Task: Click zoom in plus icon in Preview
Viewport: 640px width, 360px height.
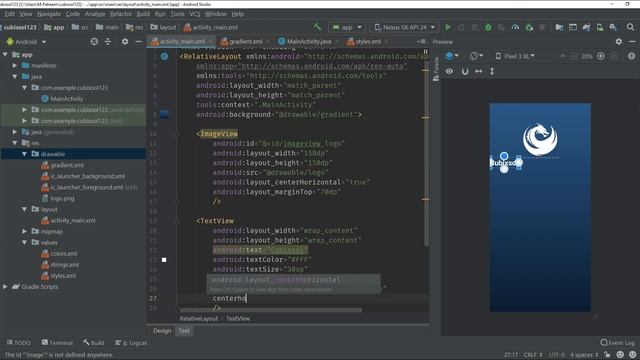Action: [601, 56]
